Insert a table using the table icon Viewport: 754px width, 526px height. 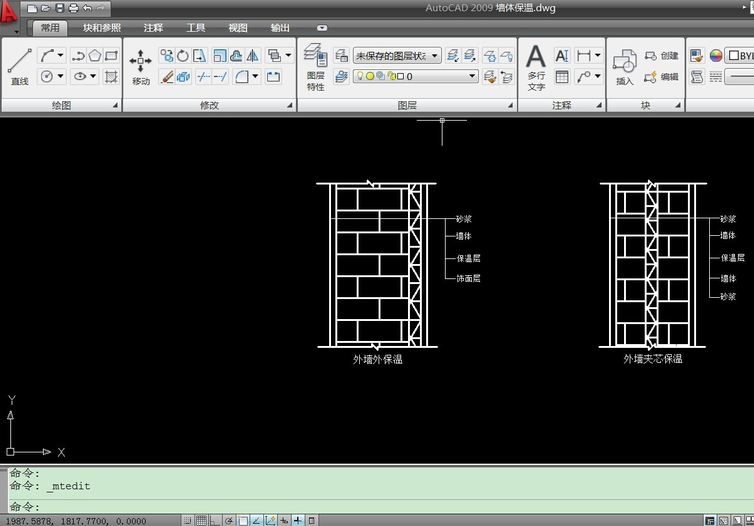tap(562, 76)
